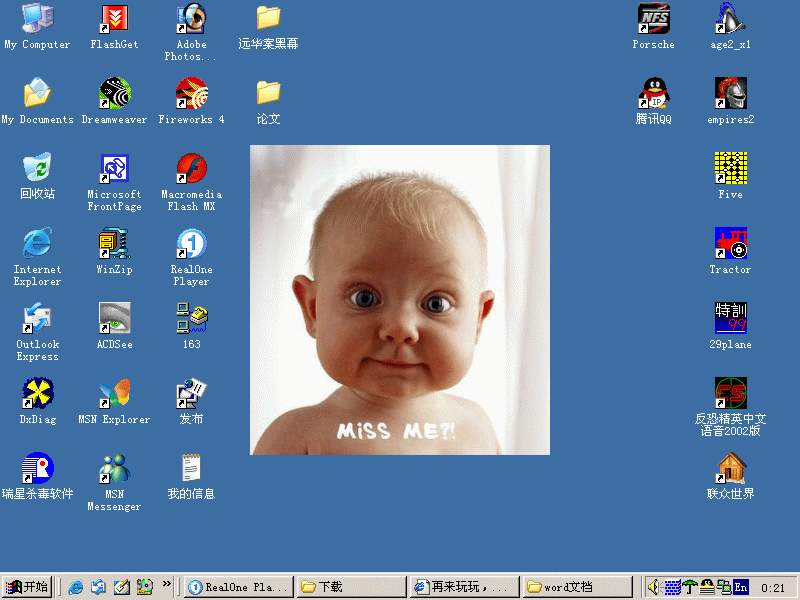Open the Adobe Photoshop desktop shortcut
The width and height of the screenshot is (800, 600).
(x=191, y=19)
